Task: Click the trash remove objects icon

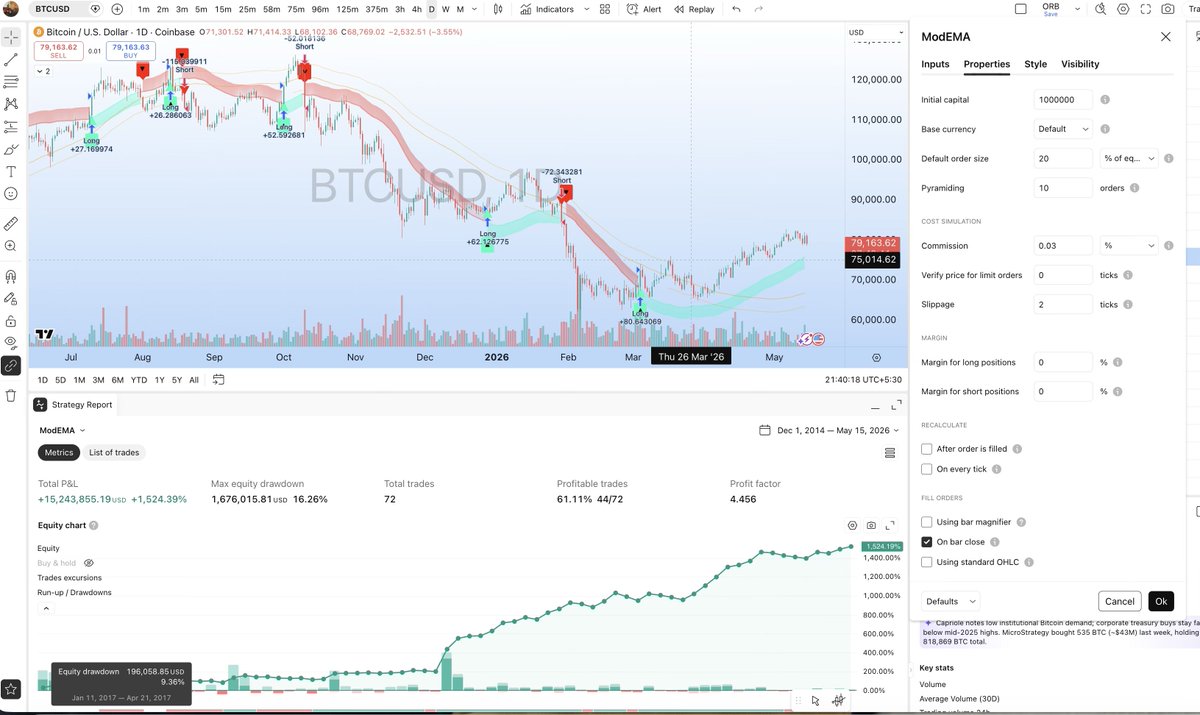Action: [x=11, y=395]
